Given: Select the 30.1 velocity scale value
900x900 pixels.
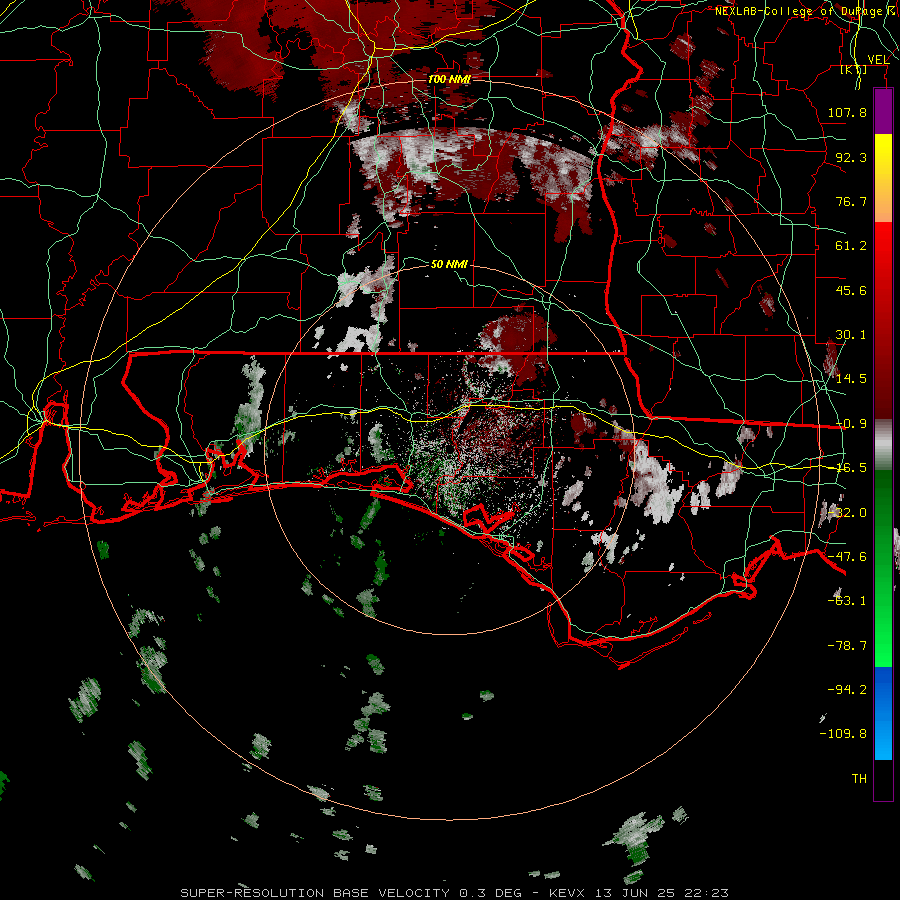Looking at the screenshot, I should pyautogui.click(x=851, y=334).
